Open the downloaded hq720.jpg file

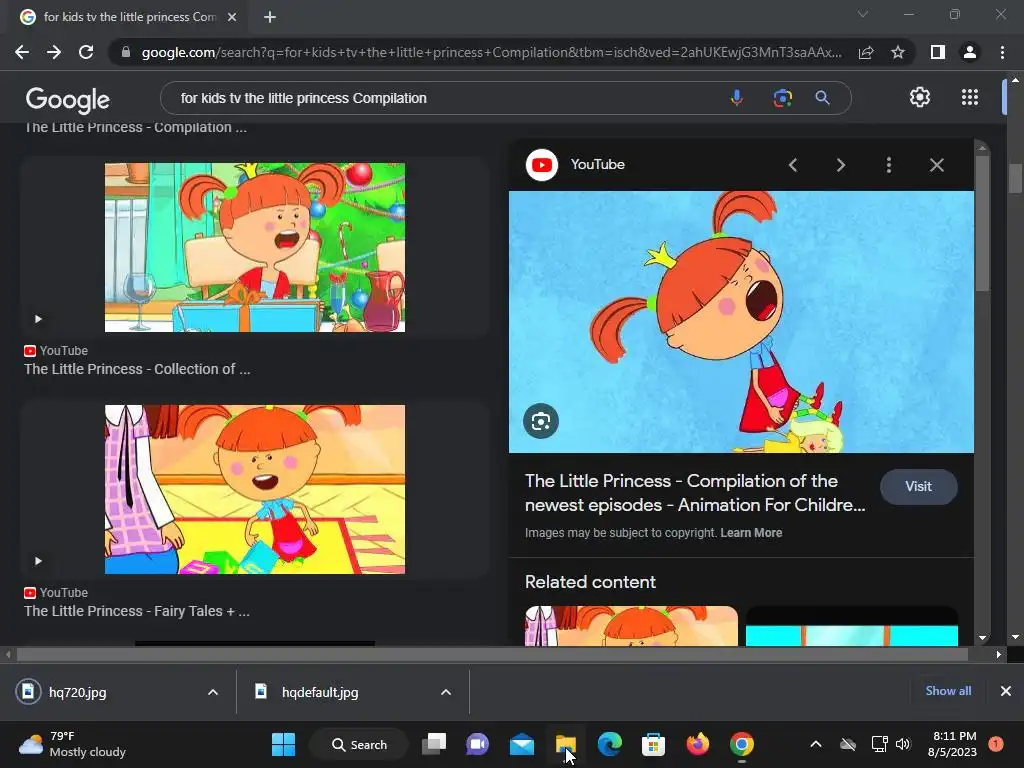[77, 692]
